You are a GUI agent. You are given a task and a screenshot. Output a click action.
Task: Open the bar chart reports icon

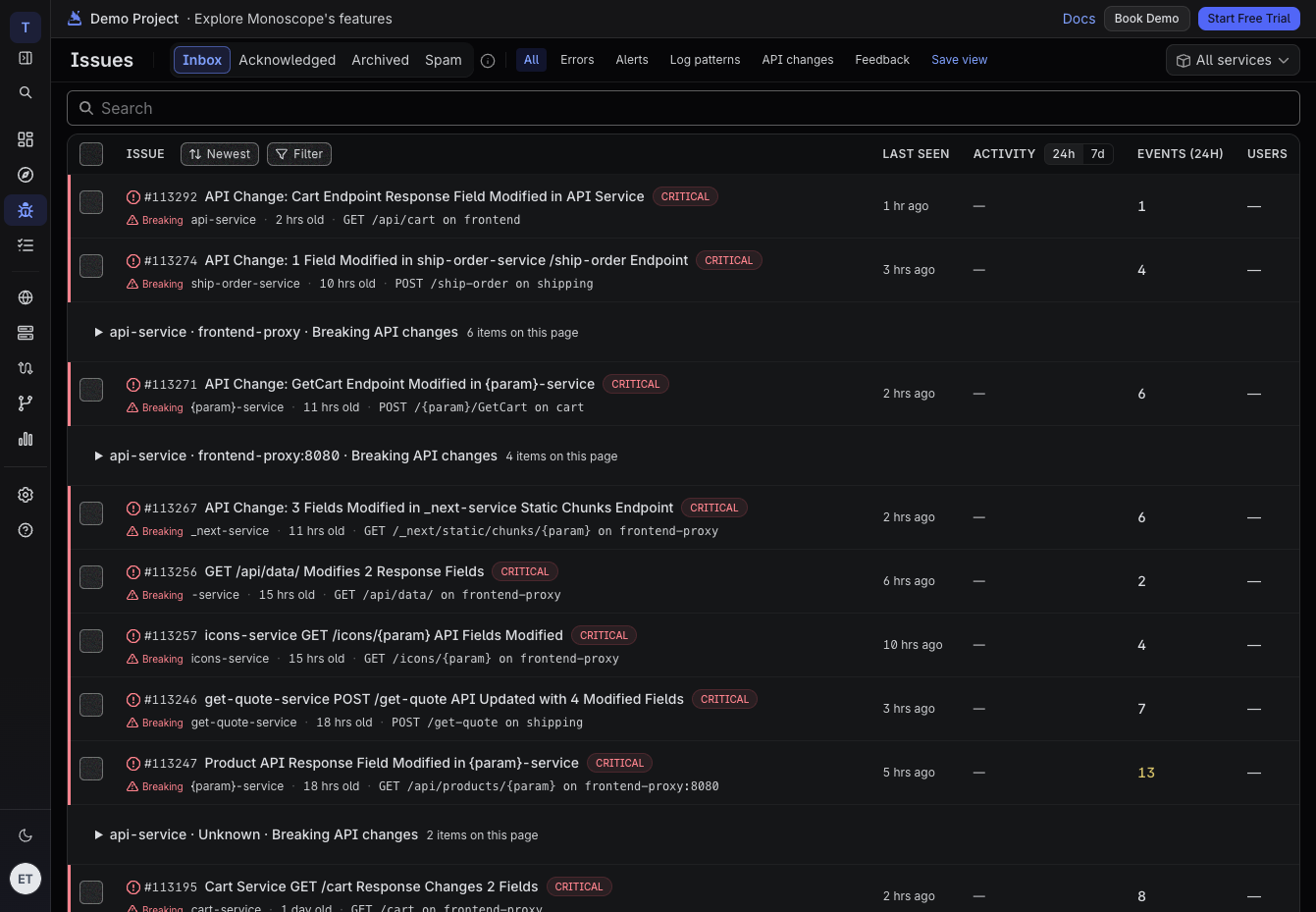pyautogui.click(x=26, y=439)
